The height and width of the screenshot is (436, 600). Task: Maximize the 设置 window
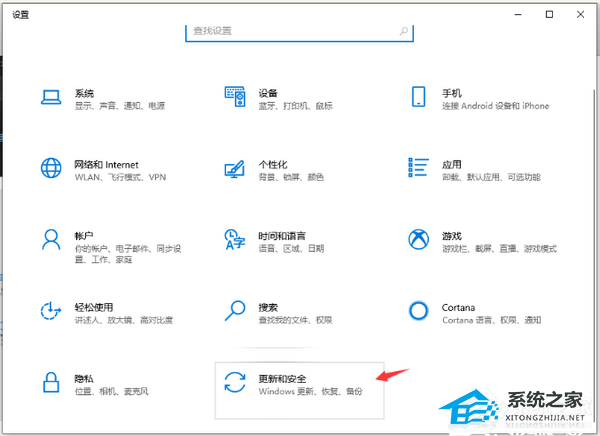(549, 15)
